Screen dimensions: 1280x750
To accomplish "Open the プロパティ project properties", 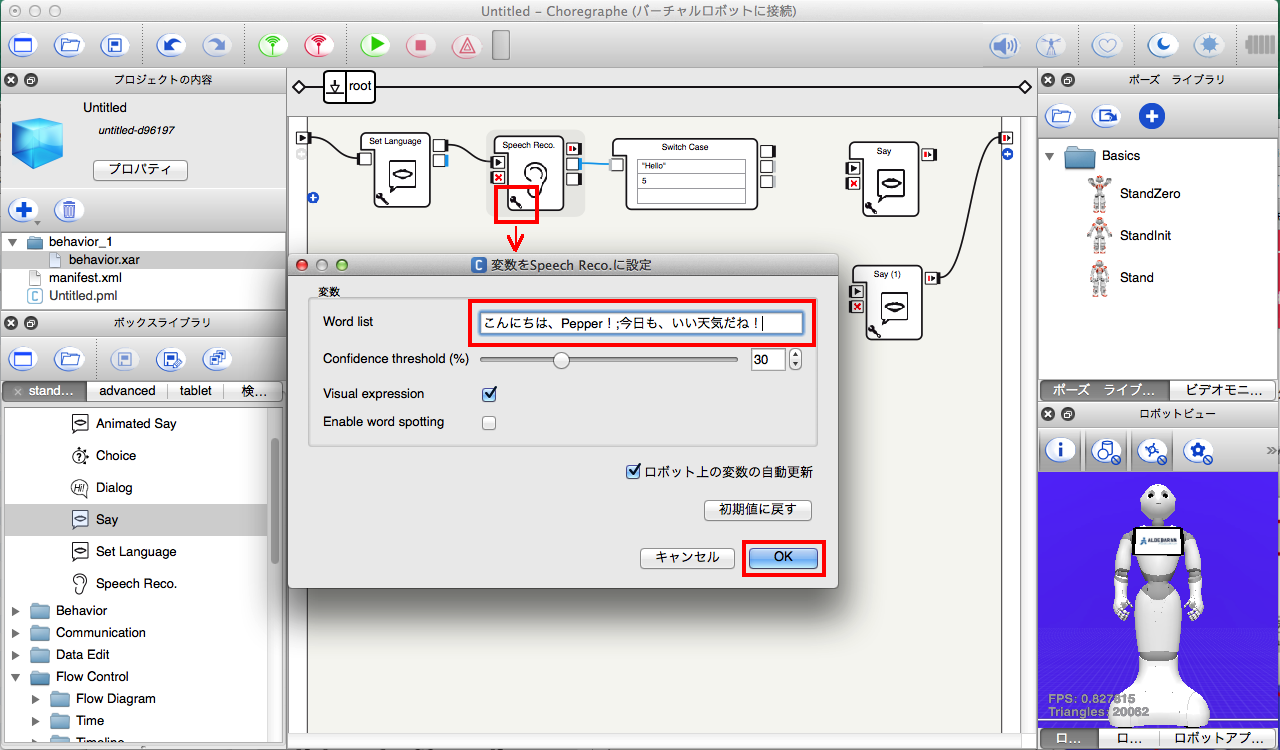I will point(140,170).
